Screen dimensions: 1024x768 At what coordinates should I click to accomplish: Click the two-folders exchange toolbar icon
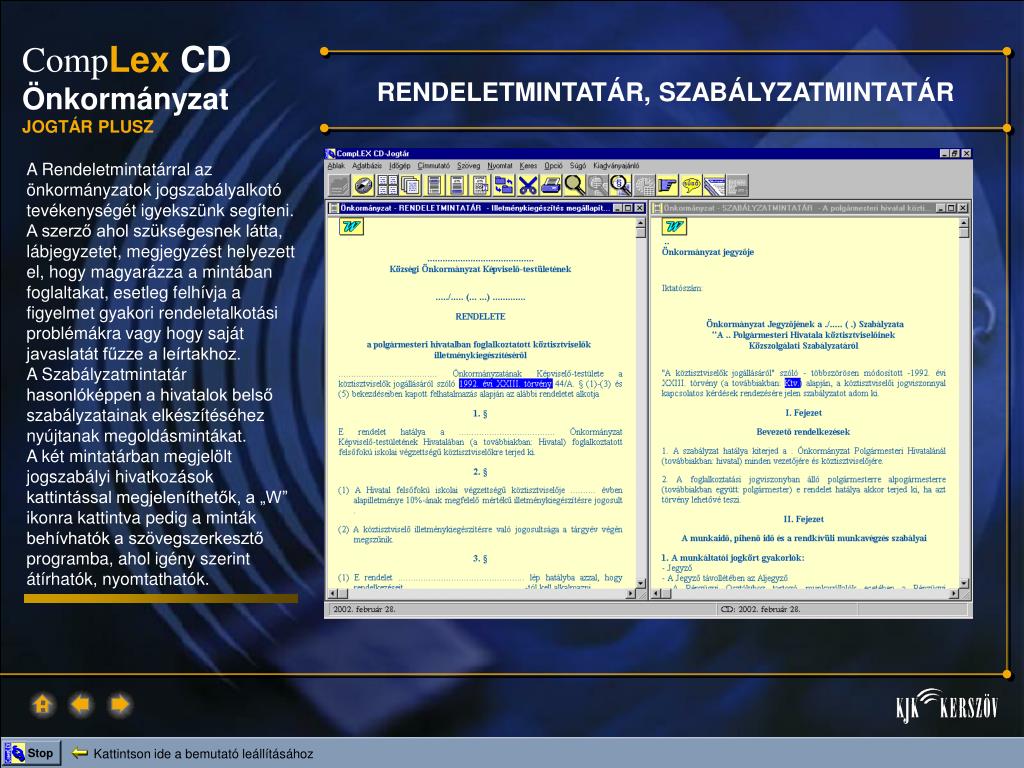[x=504, y=185]
